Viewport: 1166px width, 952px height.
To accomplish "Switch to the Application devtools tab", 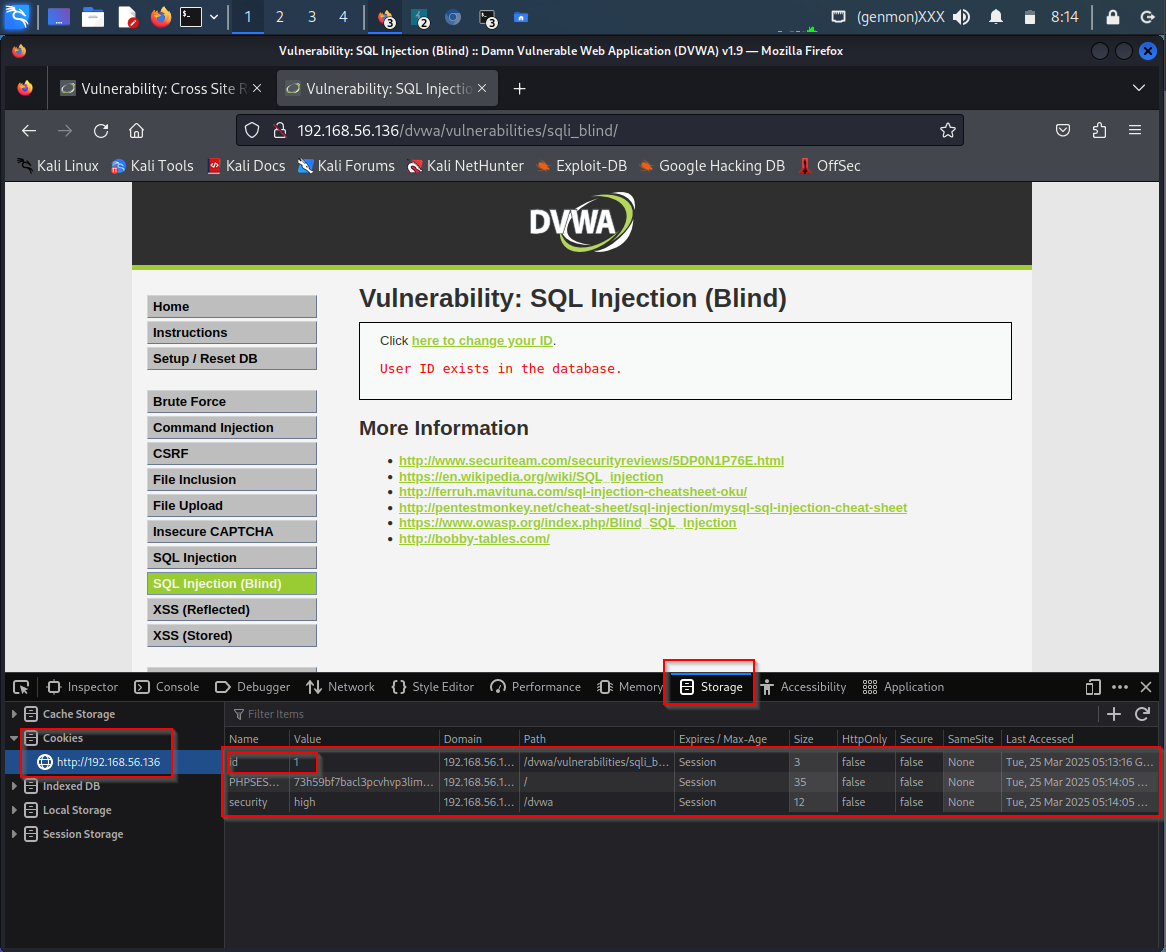I will coord(904,687).
